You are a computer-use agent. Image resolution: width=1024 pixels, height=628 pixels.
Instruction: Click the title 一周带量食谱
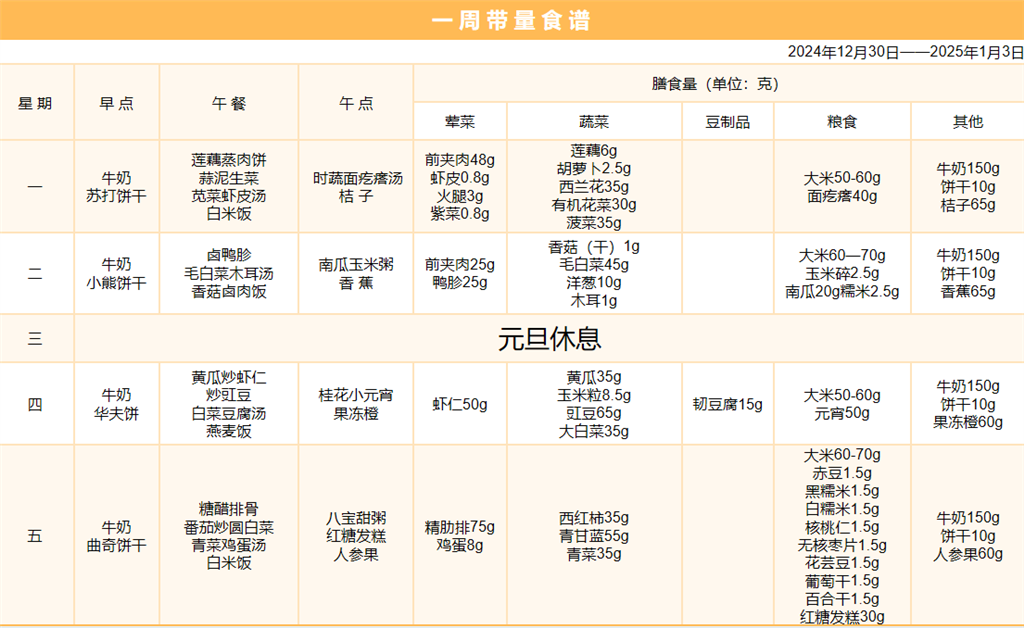[511, 20]
